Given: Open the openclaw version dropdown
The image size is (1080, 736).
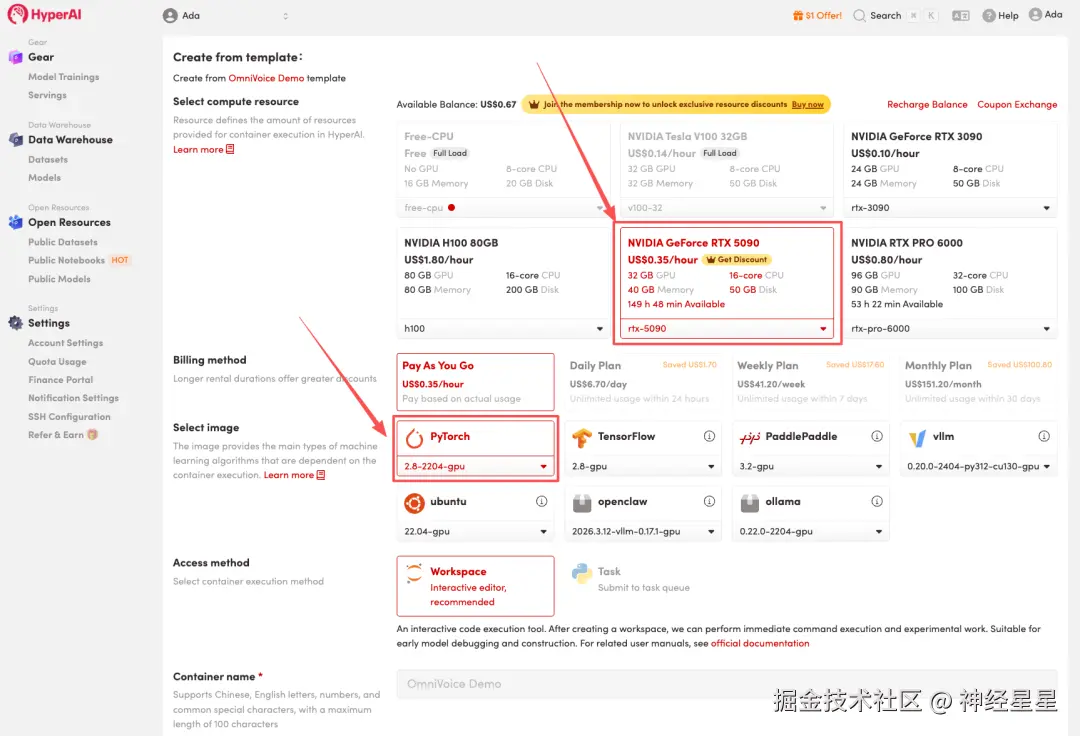Looking at the screenshot, I should [643, 532].
